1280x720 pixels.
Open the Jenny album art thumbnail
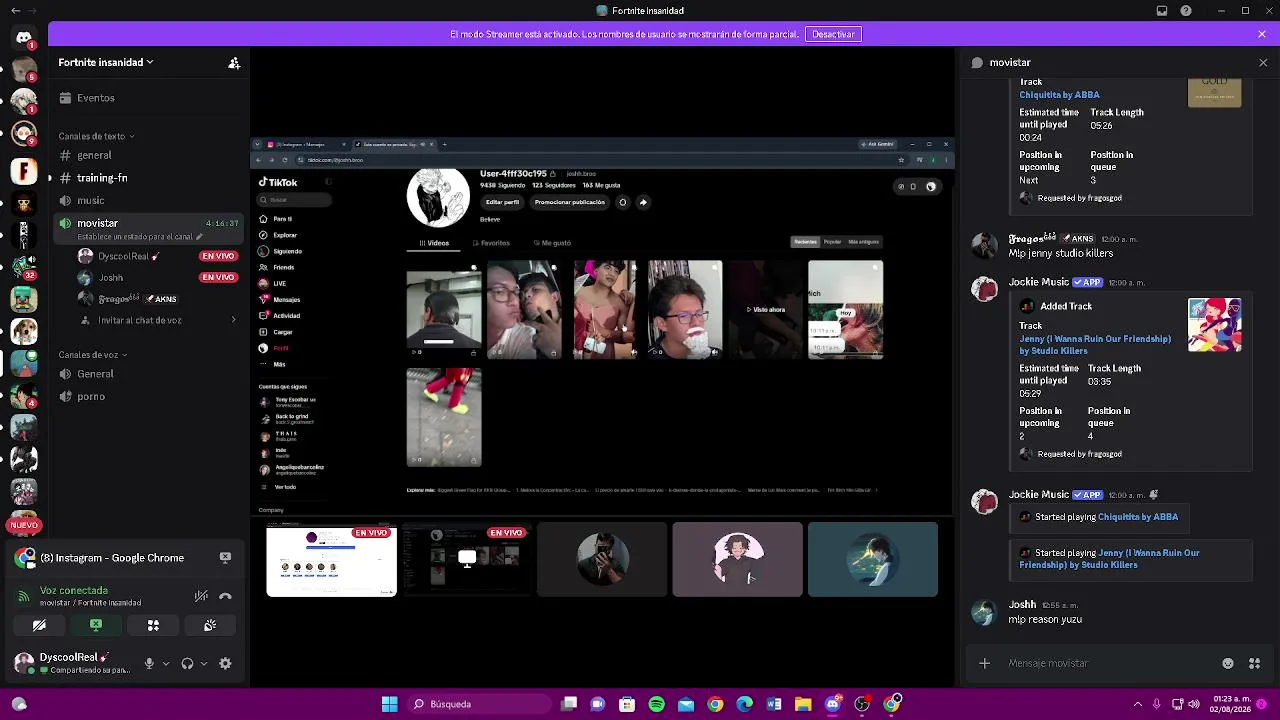coord(1215,325)
